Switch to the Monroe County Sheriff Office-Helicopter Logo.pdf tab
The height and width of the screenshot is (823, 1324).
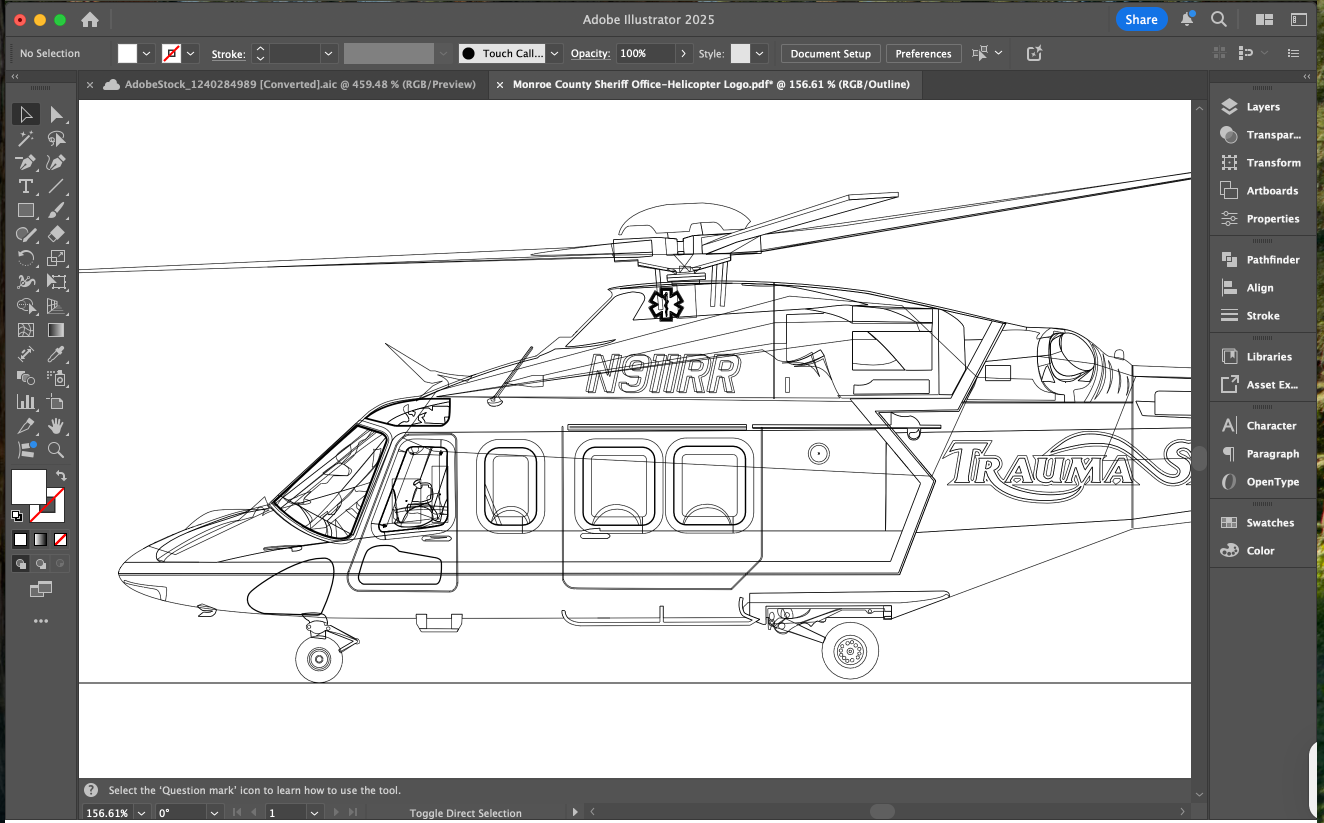(711, 85)
